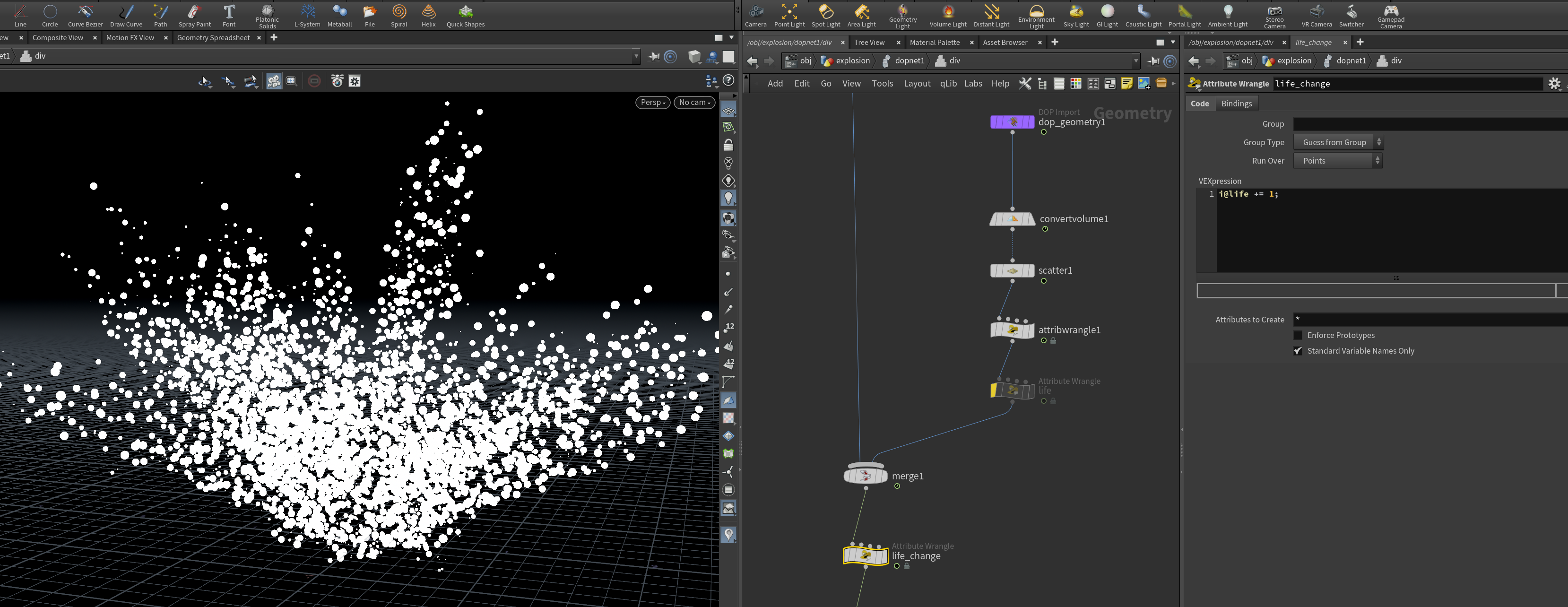The width and height of the screenshot is (1568, 607).
Task: Open the Run Over dropdown
Action: (1337, 161)
